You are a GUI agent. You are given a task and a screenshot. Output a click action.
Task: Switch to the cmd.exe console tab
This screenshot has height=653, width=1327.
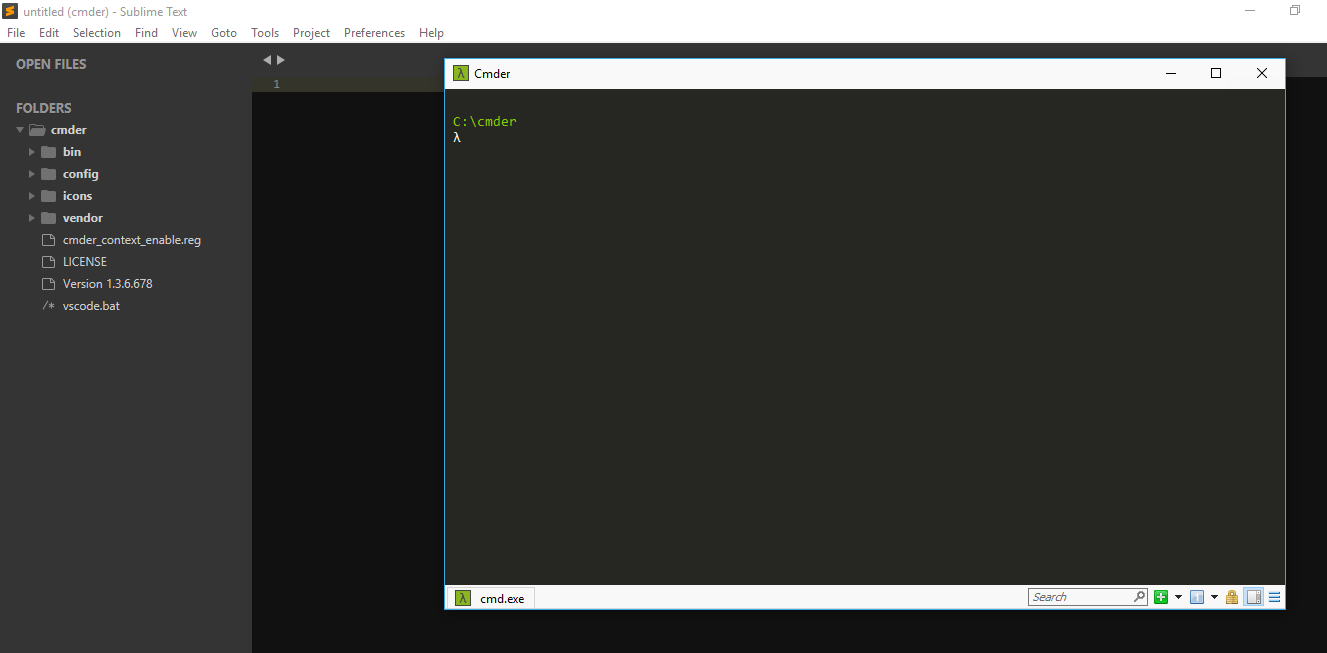tap(502, 597)
